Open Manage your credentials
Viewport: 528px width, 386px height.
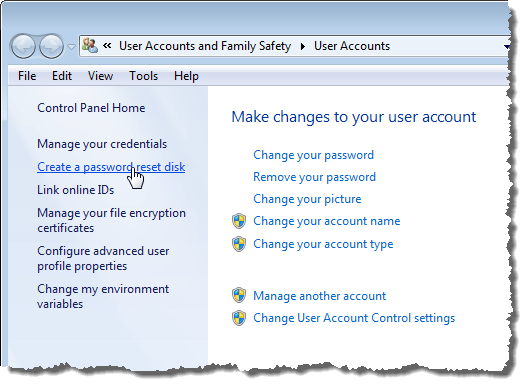[x=102, y=144]
